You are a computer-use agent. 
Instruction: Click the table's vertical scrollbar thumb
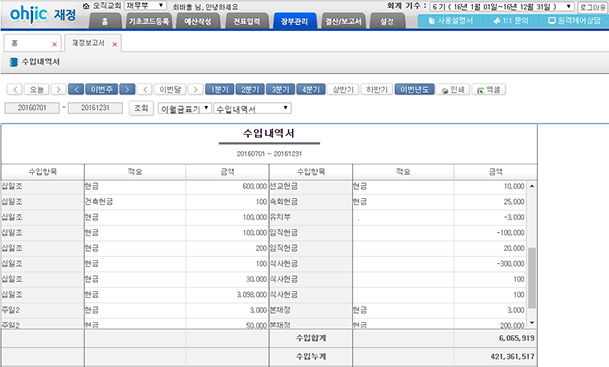click(532, 278)
